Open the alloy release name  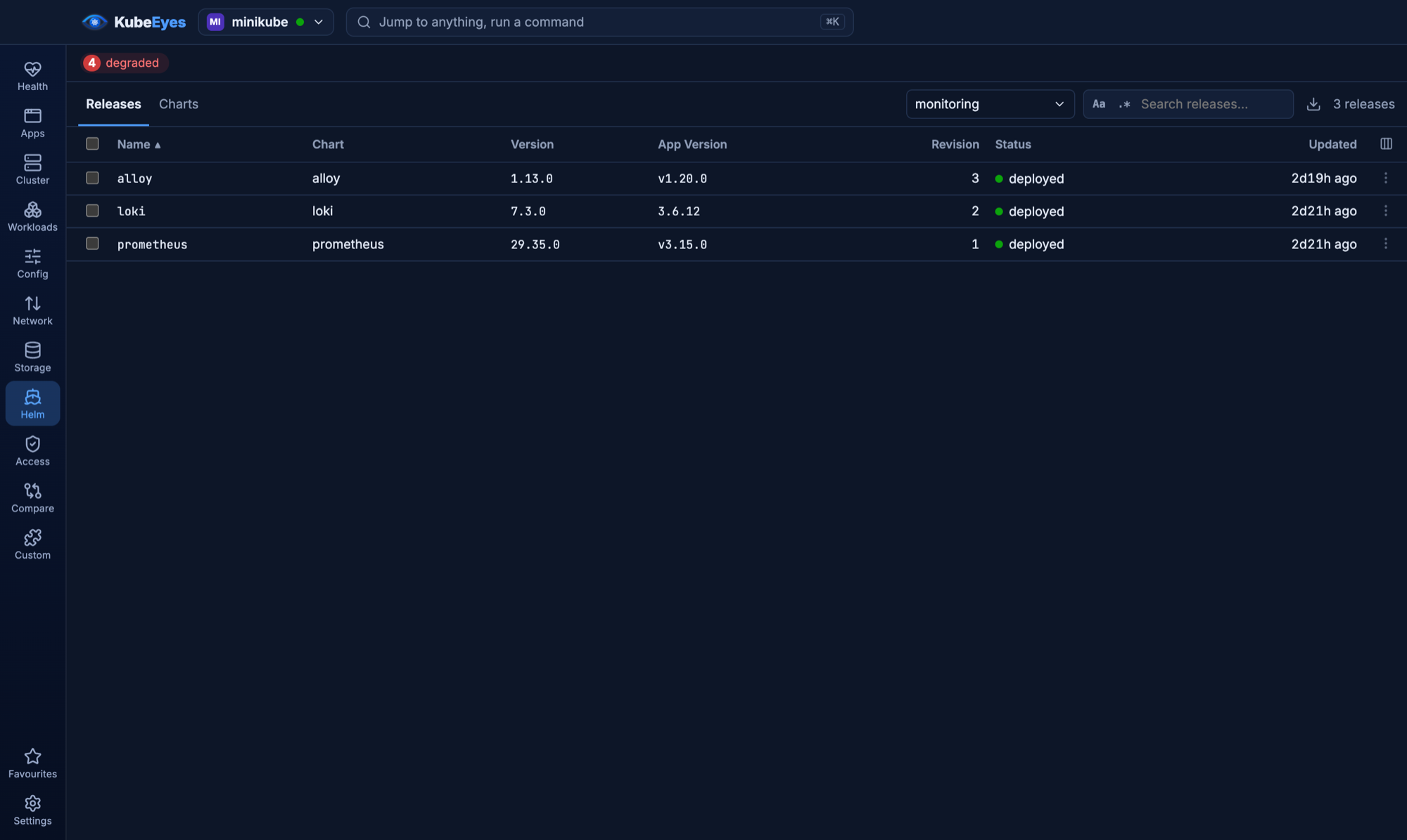[134, 179]
